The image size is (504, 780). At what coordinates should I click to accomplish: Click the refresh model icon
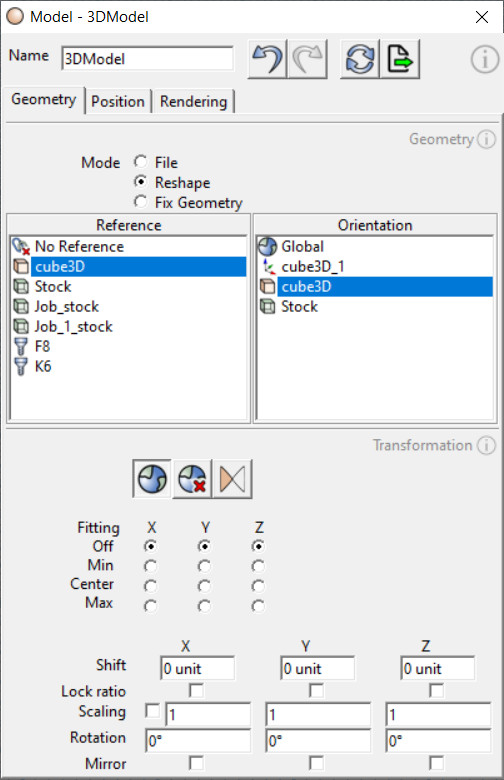pyautogui.click(x=360, y=59)
